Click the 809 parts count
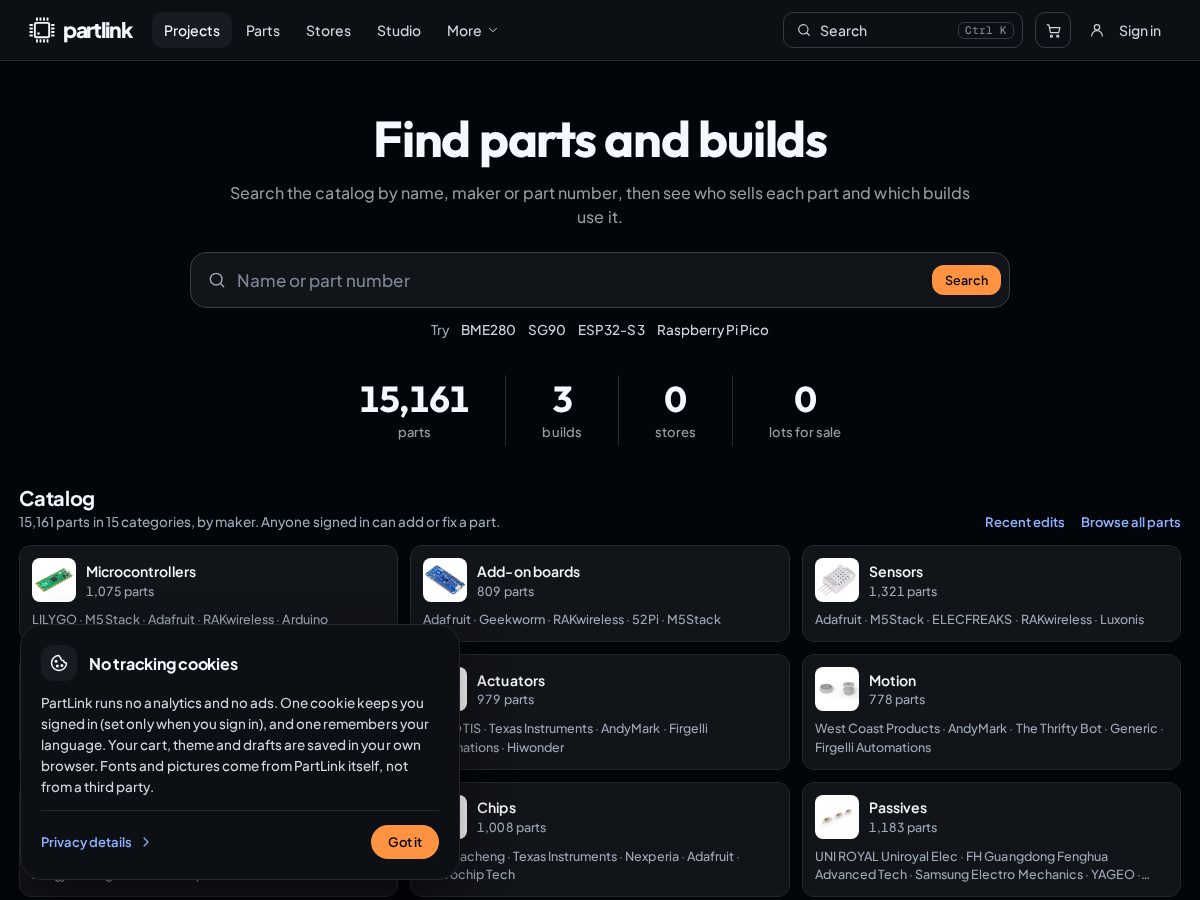 506,592
